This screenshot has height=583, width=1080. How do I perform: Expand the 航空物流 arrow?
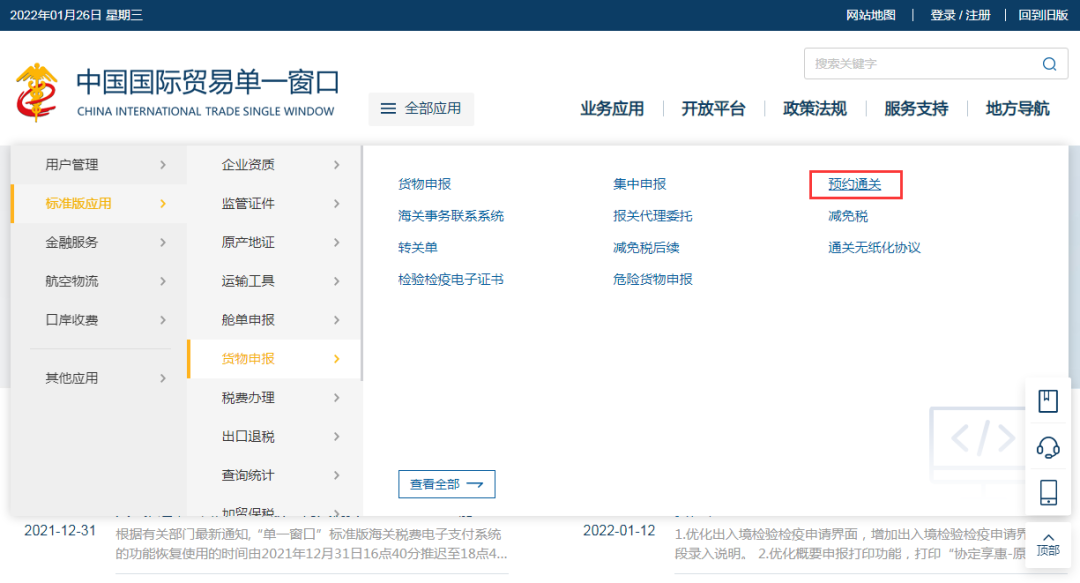[x=163, y=281]
